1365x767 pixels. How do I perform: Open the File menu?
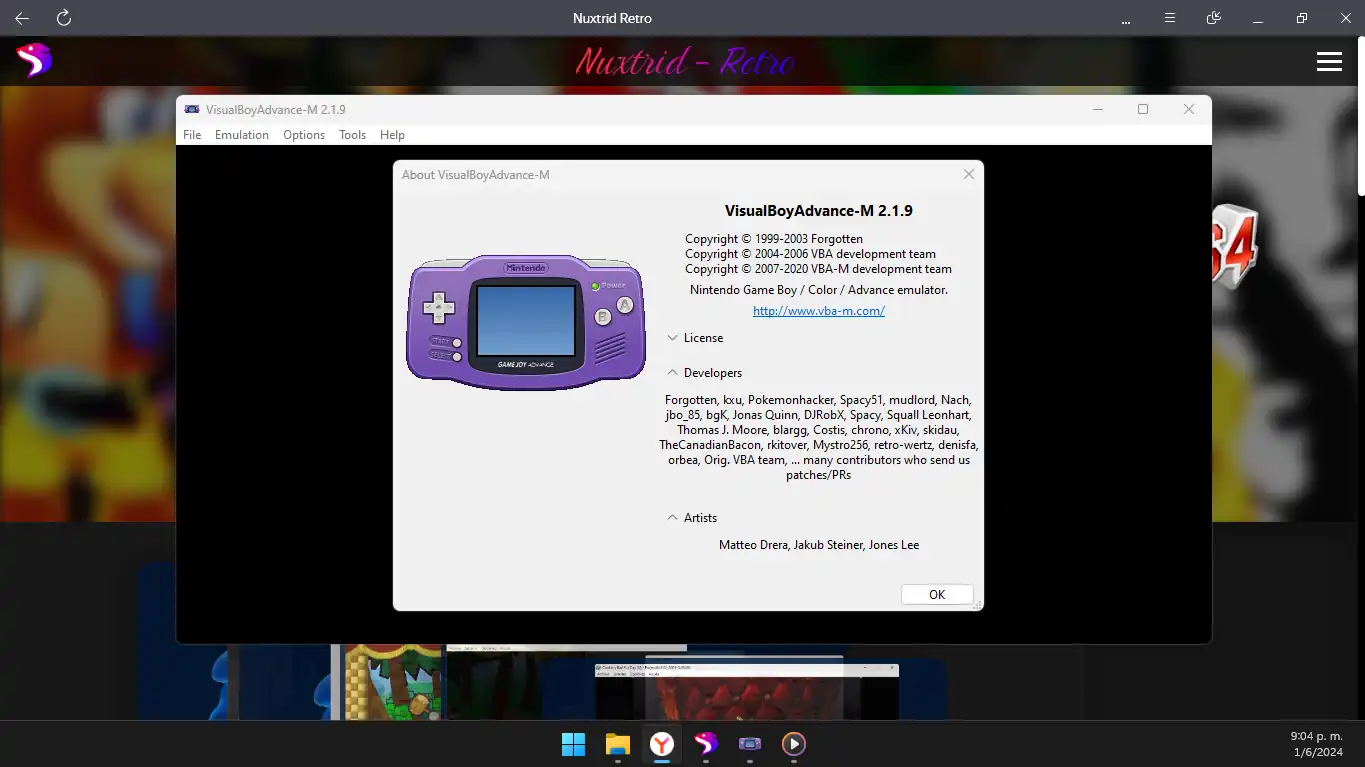coord(192,135)
